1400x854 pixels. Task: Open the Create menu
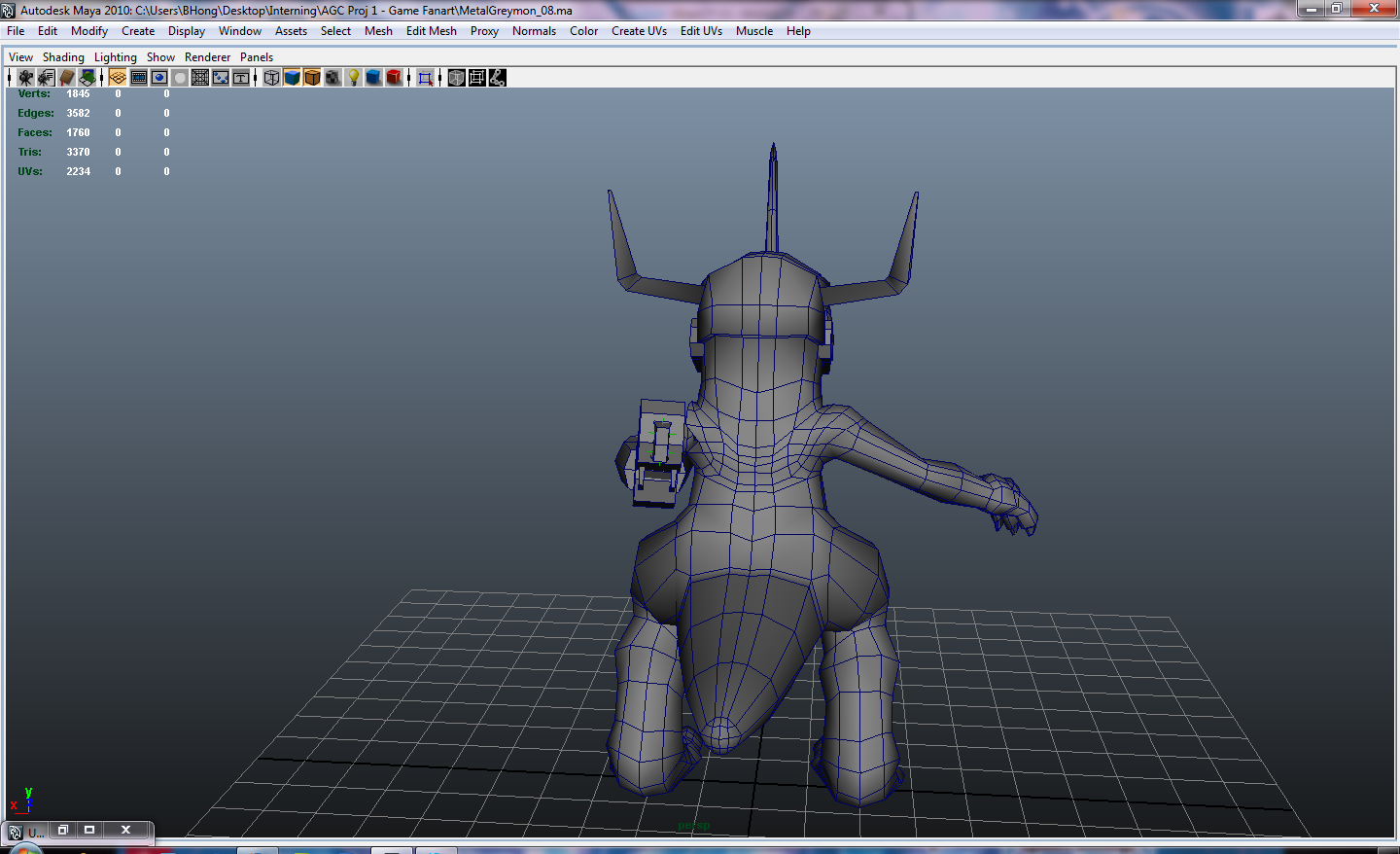(x=138, y=31)
